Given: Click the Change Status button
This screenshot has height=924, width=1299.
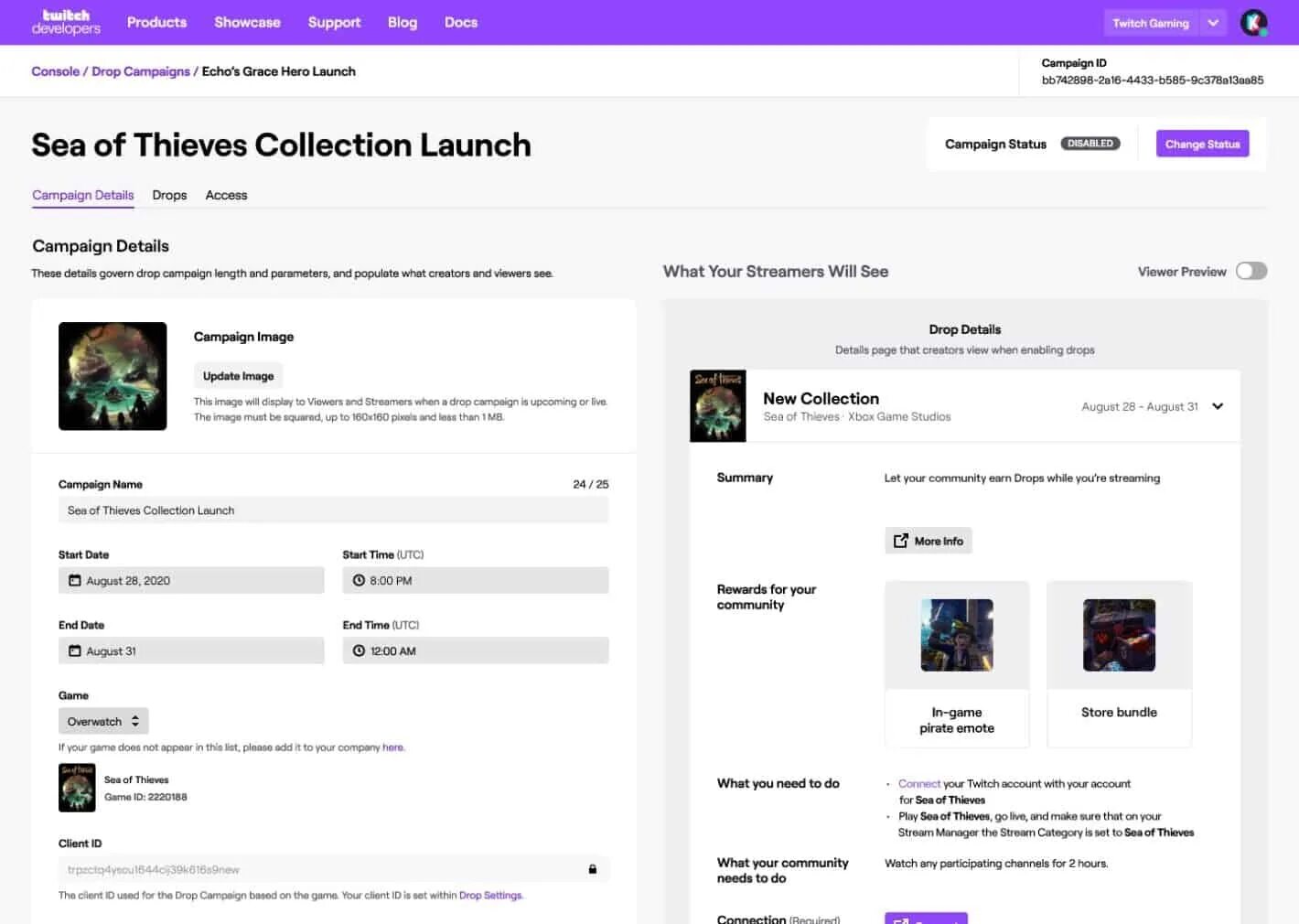Looking at the screenshot, I should tap(1202, 144).
